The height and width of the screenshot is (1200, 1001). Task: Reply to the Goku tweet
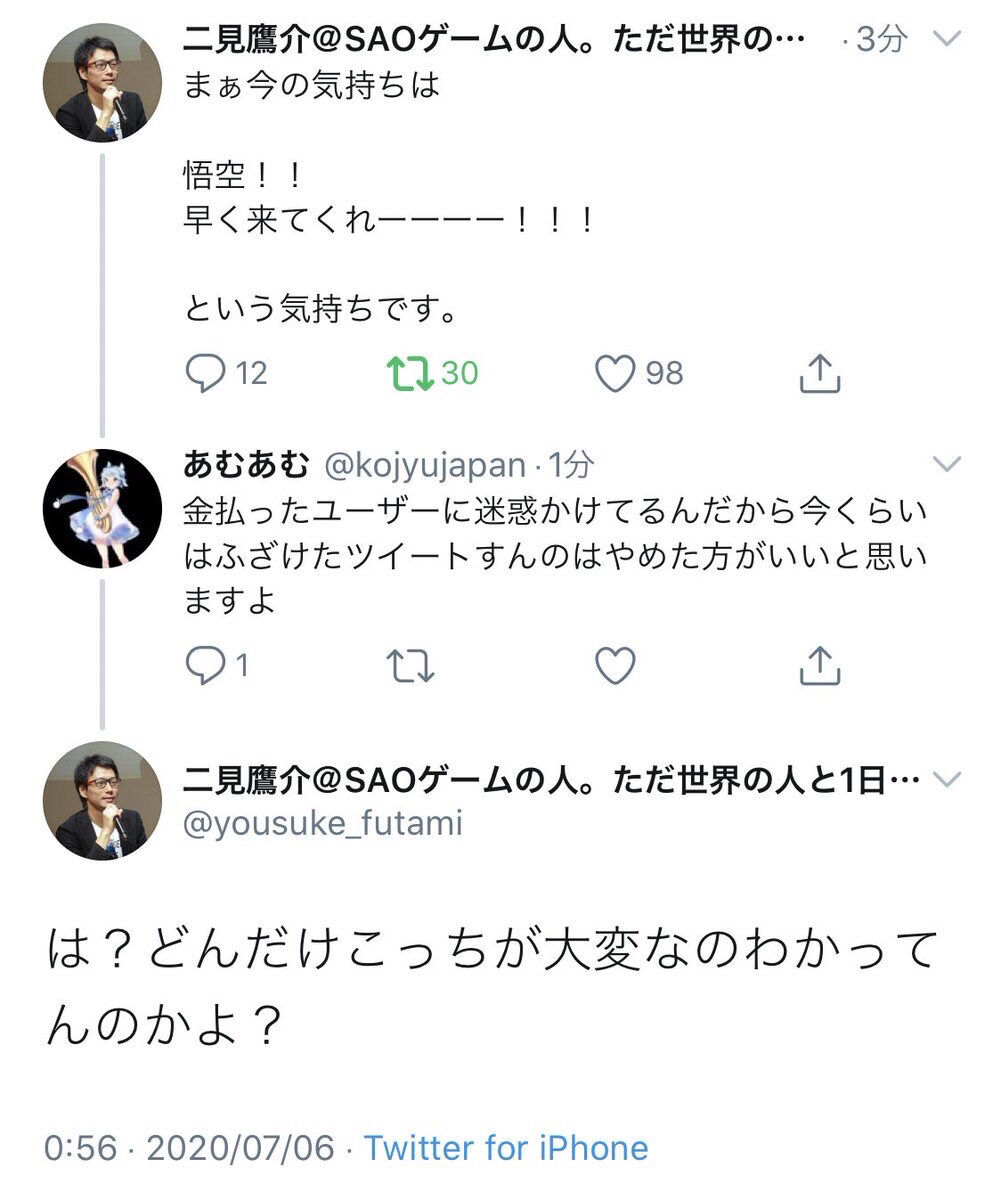[205, 373]
